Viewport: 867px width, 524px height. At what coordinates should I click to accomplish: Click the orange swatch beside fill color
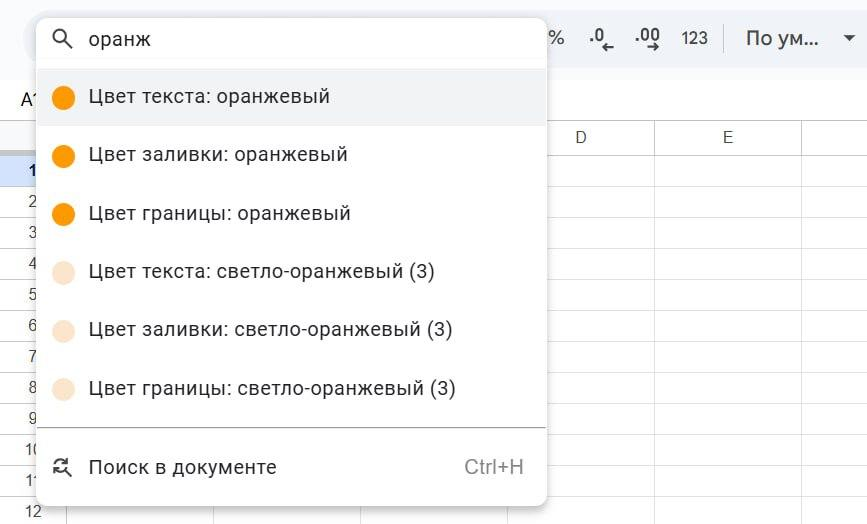click(63, 156)
